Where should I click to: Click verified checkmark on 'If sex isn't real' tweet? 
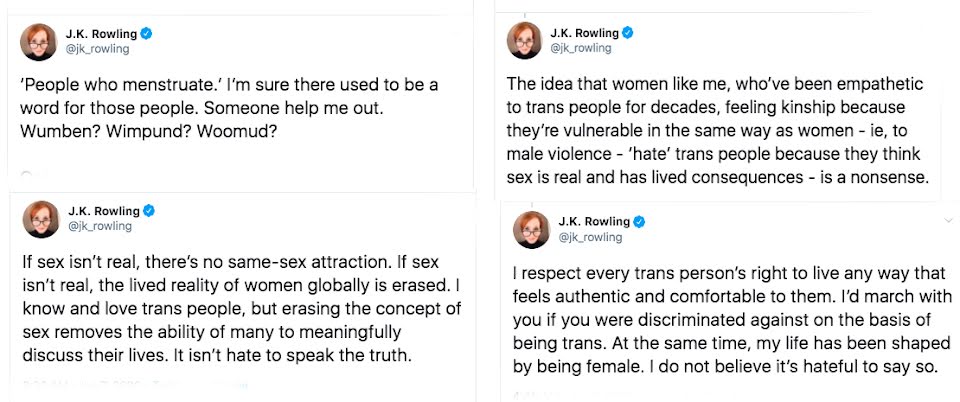[148, 210]
